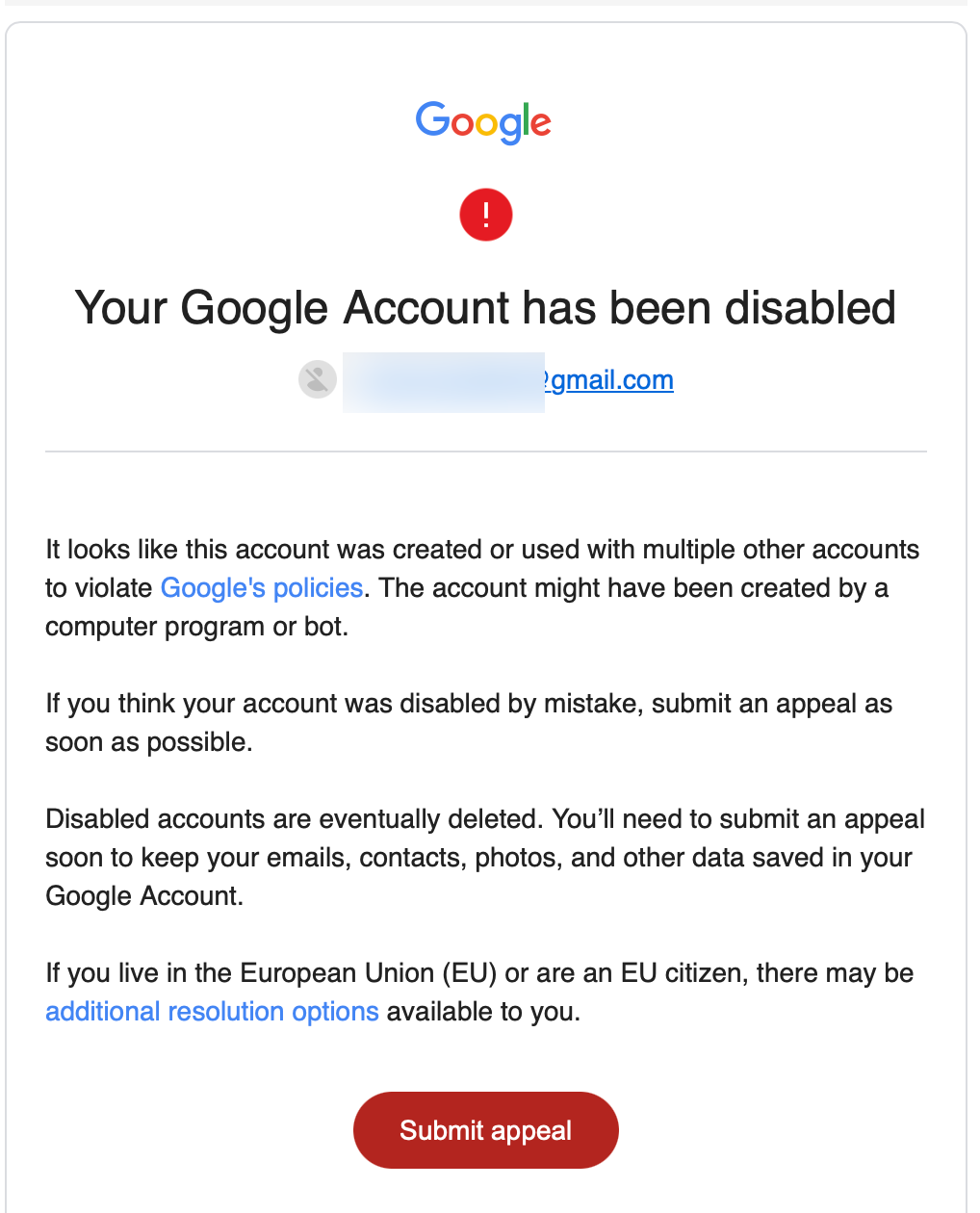Click the 'Google Account.' text ending third paragraph
Viewport: 980px width, 1213px height.
point(144,896)
